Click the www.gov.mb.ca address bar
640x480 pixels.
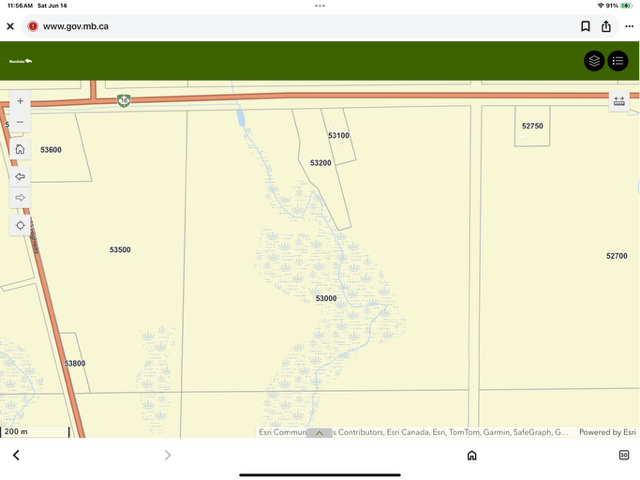click(75, 26)
